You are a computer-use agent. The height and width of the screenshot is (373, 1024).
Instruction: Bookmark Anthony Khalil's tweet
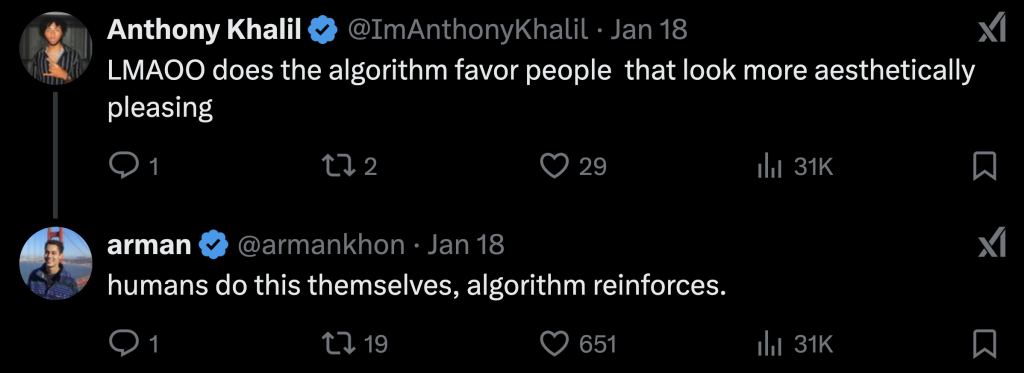pyautogui.click(x=984, y=167)
